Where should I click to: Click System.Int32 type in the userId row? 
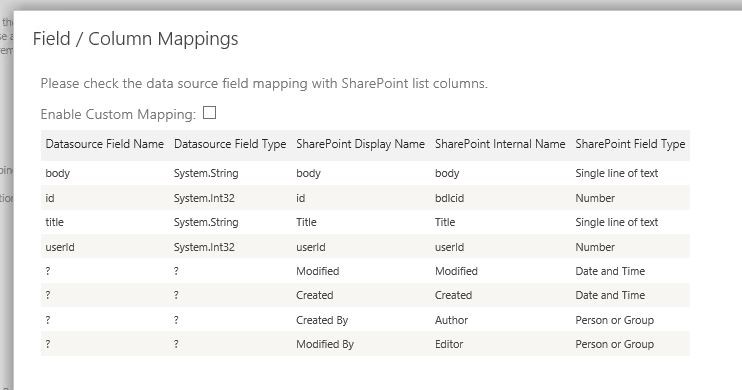pos(204,247)
